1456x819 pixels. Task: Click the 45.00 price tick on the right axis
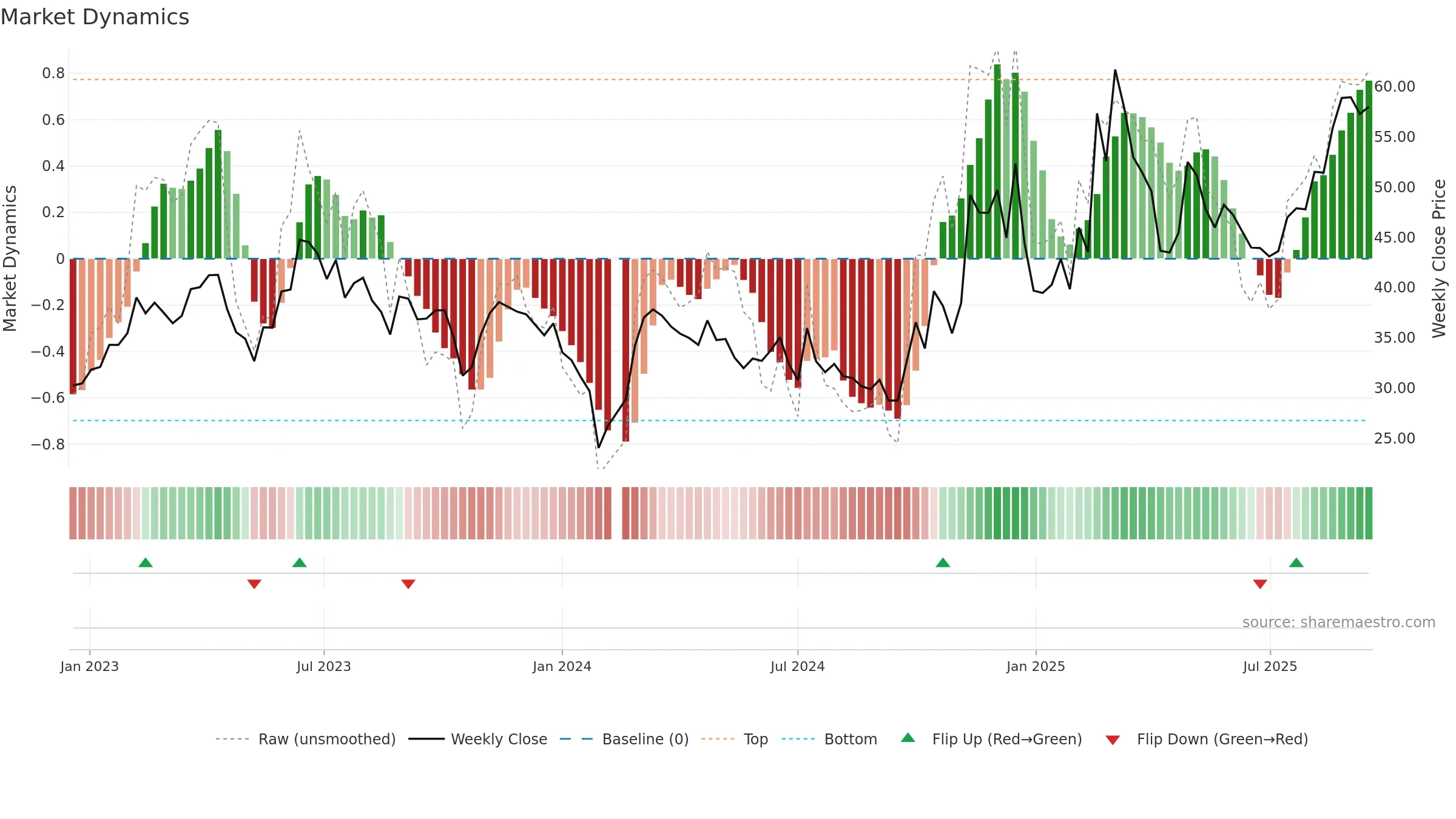pos(1395,237)
